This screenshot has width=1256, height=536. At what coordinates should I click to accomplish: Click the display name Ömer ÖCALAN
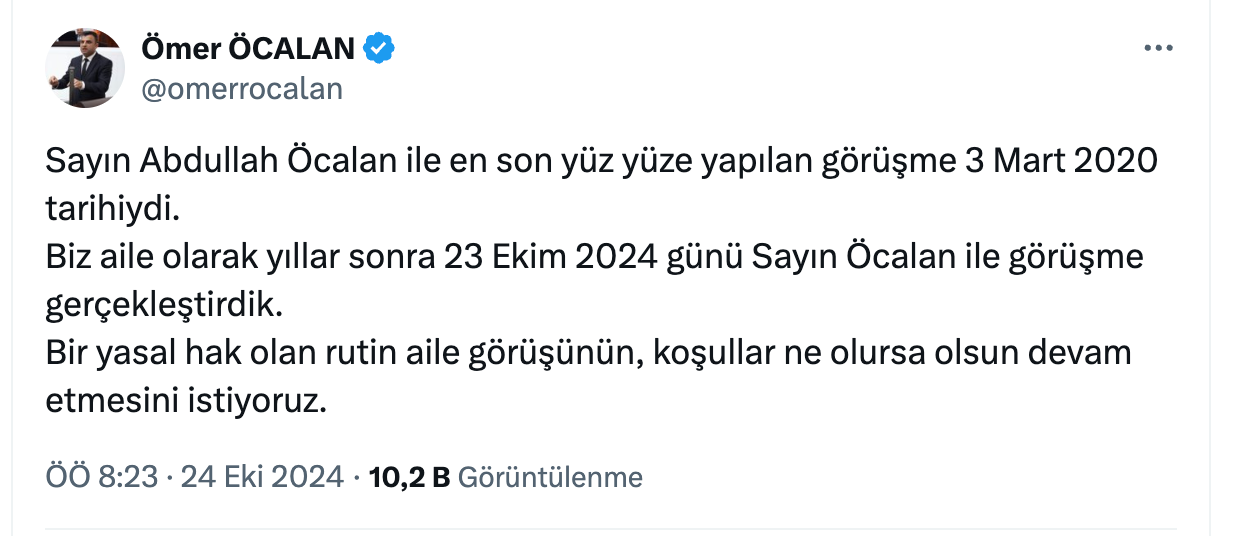tap(248, 48)
